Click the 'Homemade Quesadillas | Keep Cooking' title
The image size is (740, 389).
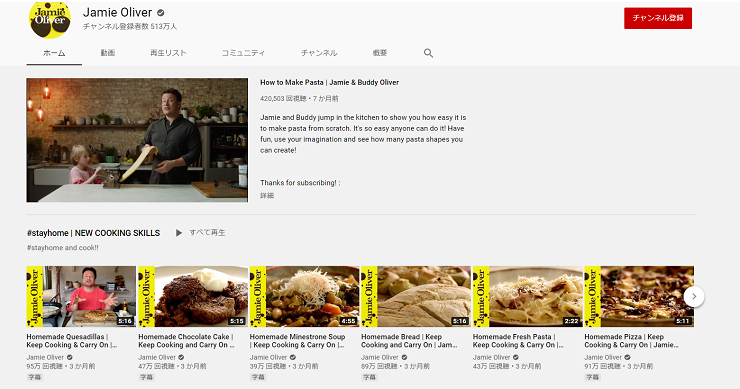click(x=72, y=341)
